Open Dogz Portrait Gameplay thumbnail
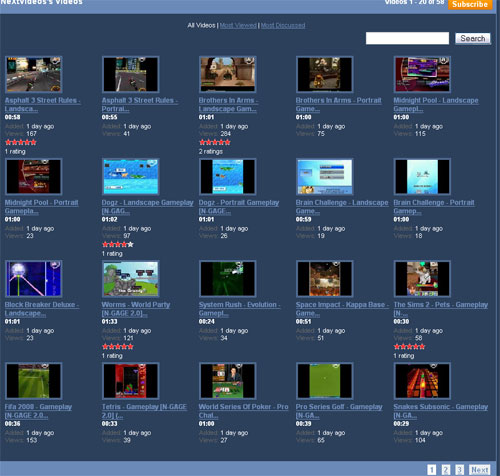 228,177
